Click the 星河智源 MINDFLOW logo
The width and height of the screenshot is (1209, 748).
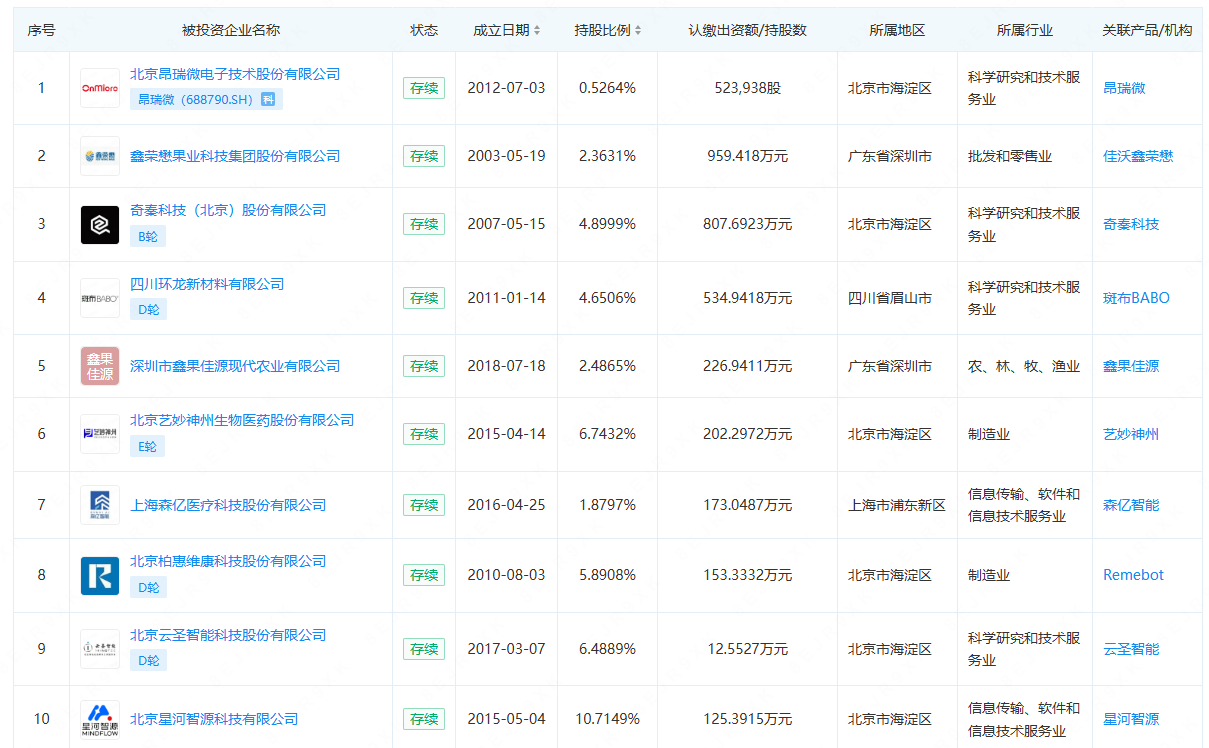pyautogui.click(x=100, y=719)
